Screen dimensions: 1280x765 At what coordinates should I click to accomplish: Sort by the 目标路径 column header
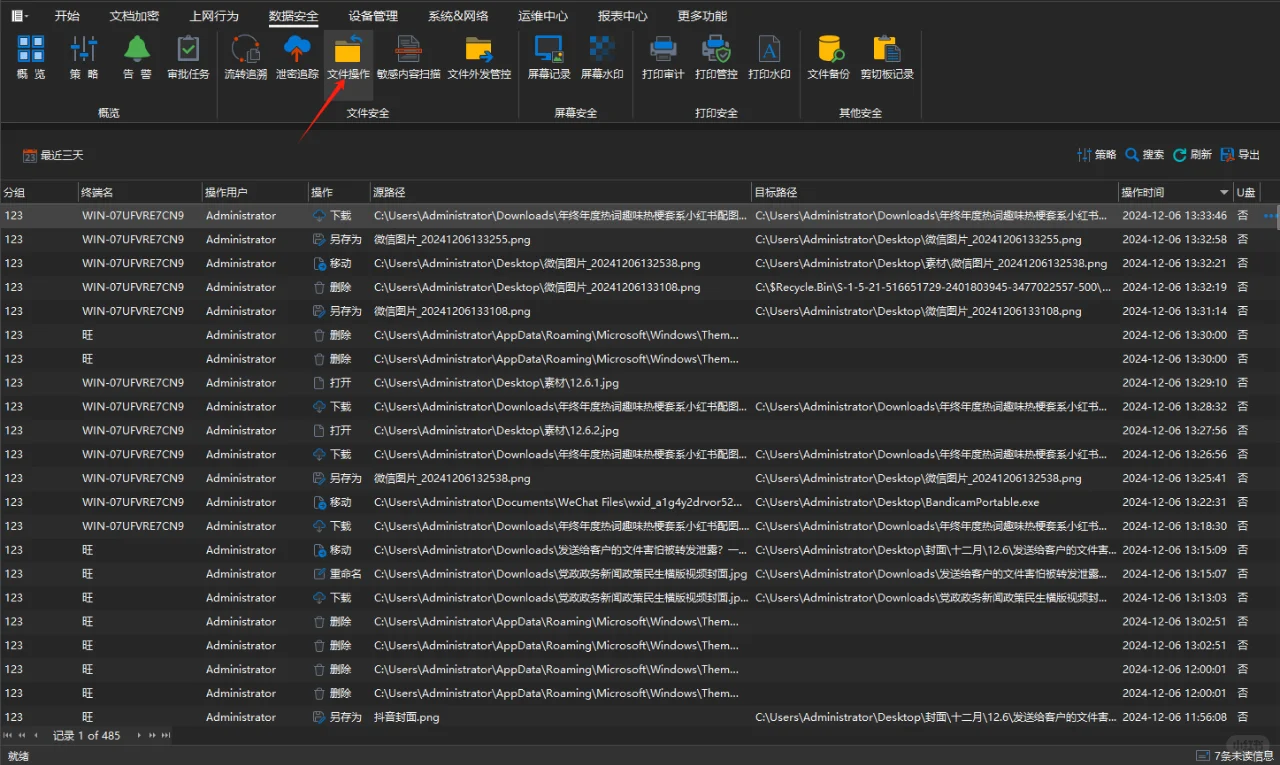[935, 192]
